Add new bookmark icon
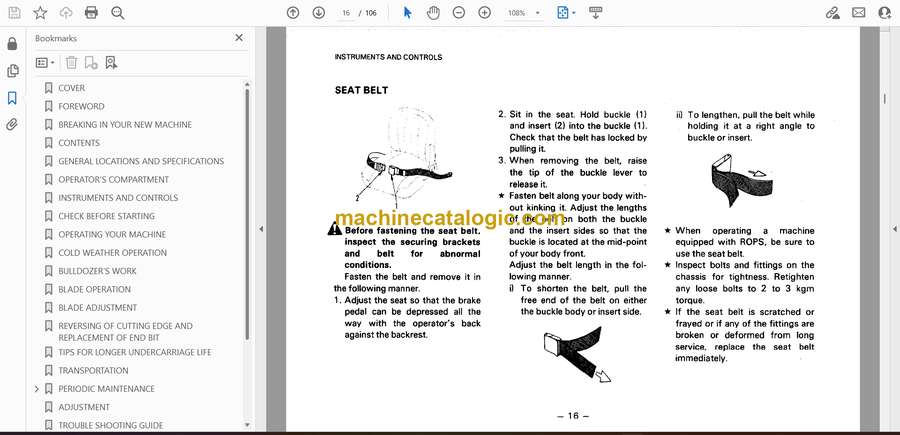The image size is (900, 435). click(x=91, y=63)
